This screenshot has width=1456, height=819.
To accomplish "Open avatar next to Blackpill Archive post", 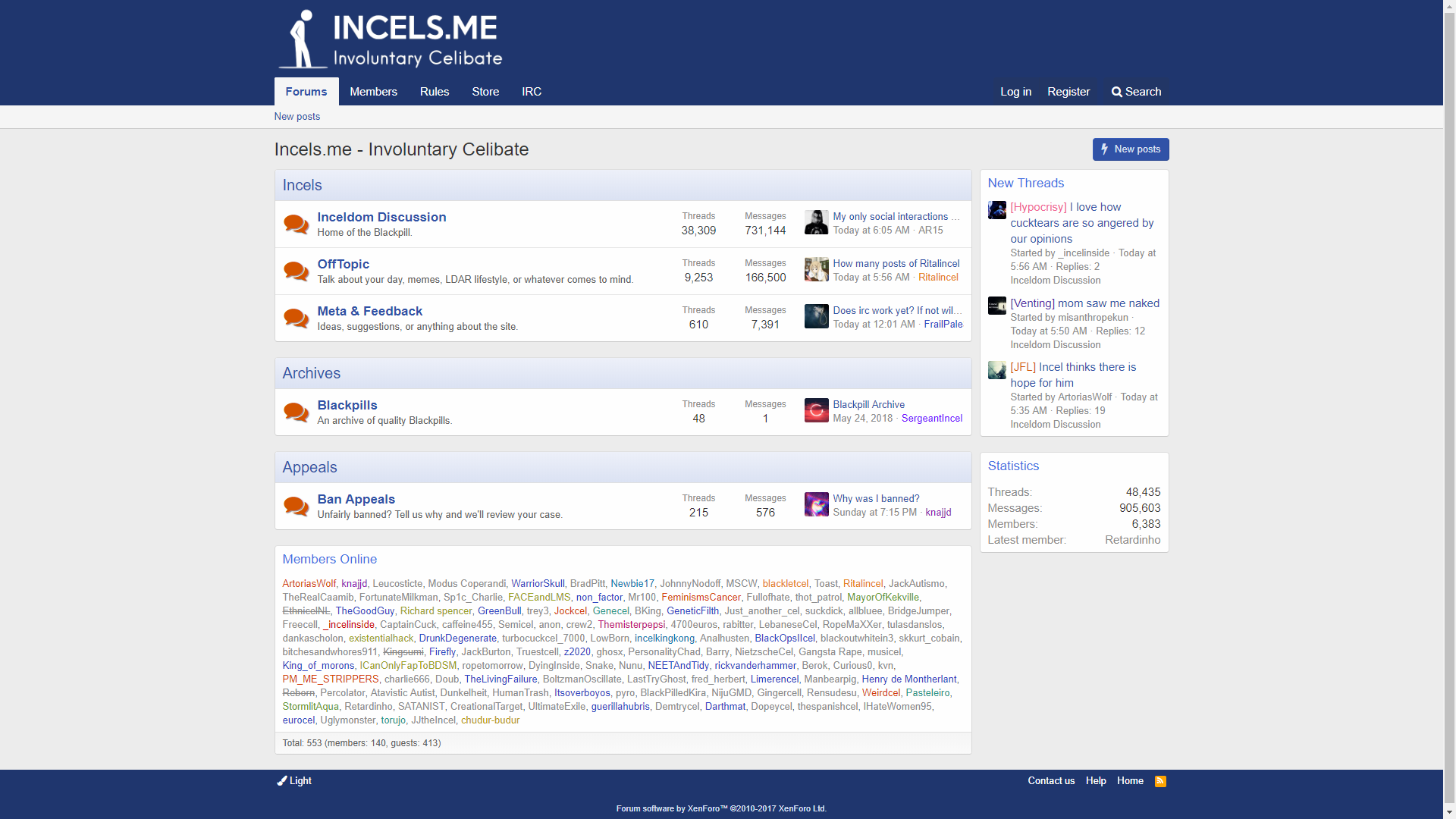I will click(x=816, y=411).
